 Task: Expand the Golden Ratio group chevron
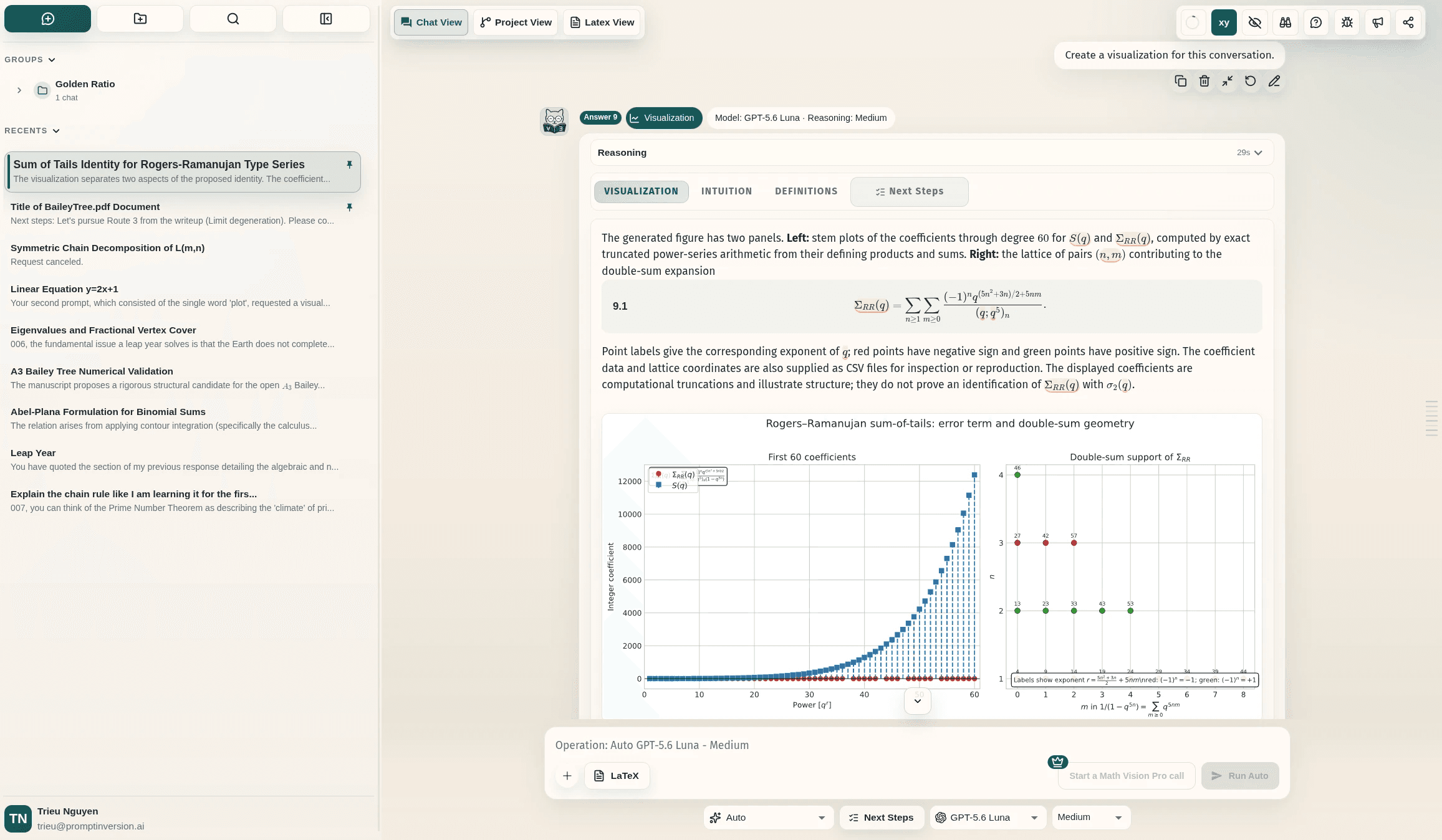[x=19, y=90]
